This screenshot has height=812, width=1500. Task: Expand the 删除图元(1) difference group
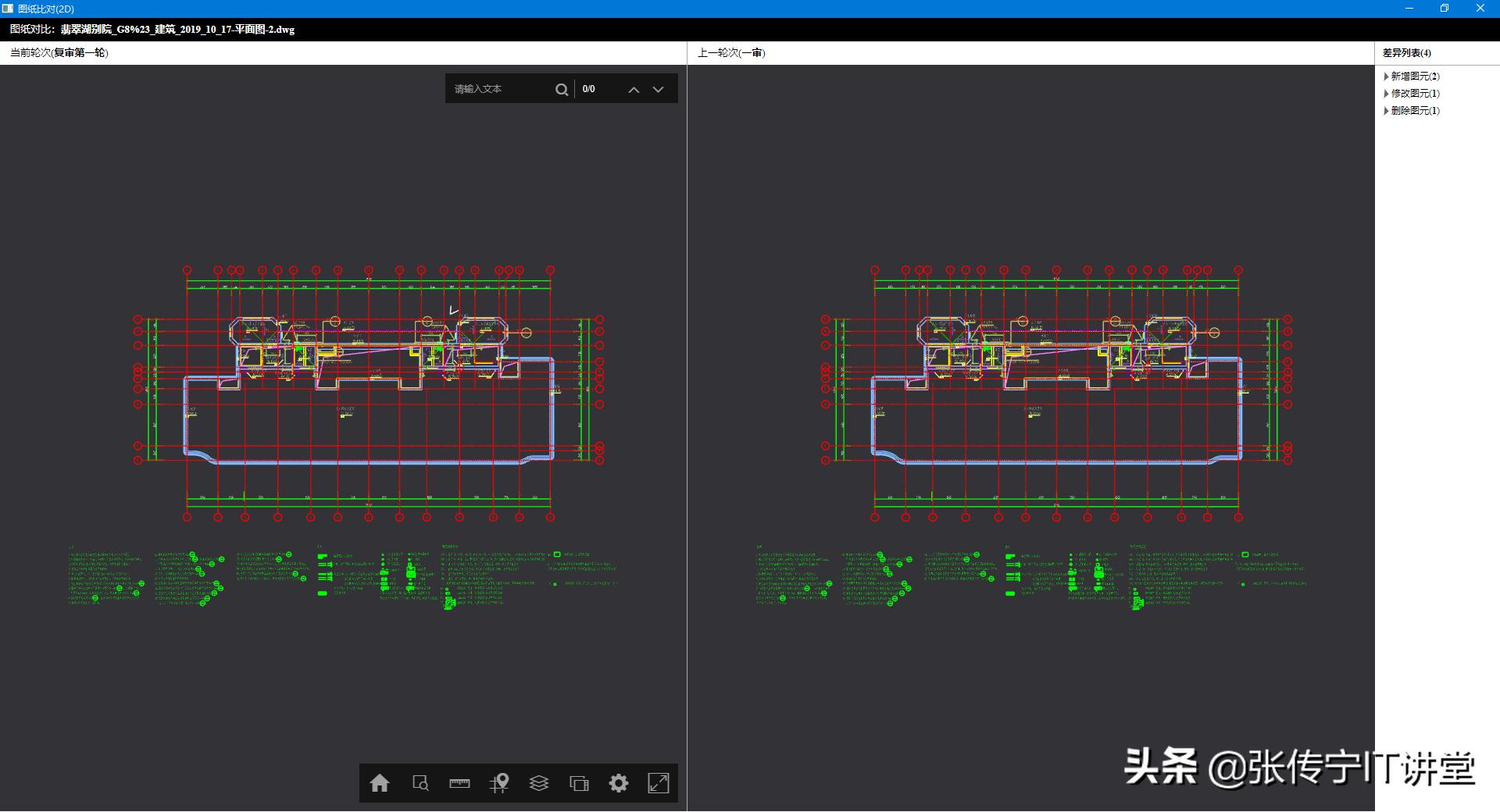coord(1412,110)
